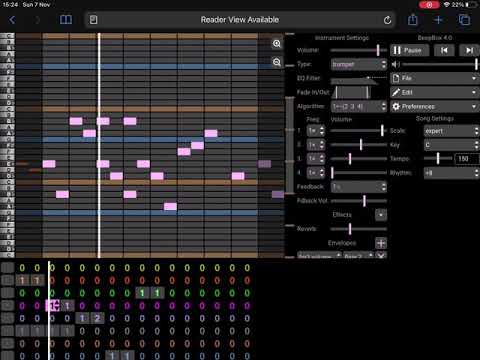Add a new envelope with plus button

point(381,243)
